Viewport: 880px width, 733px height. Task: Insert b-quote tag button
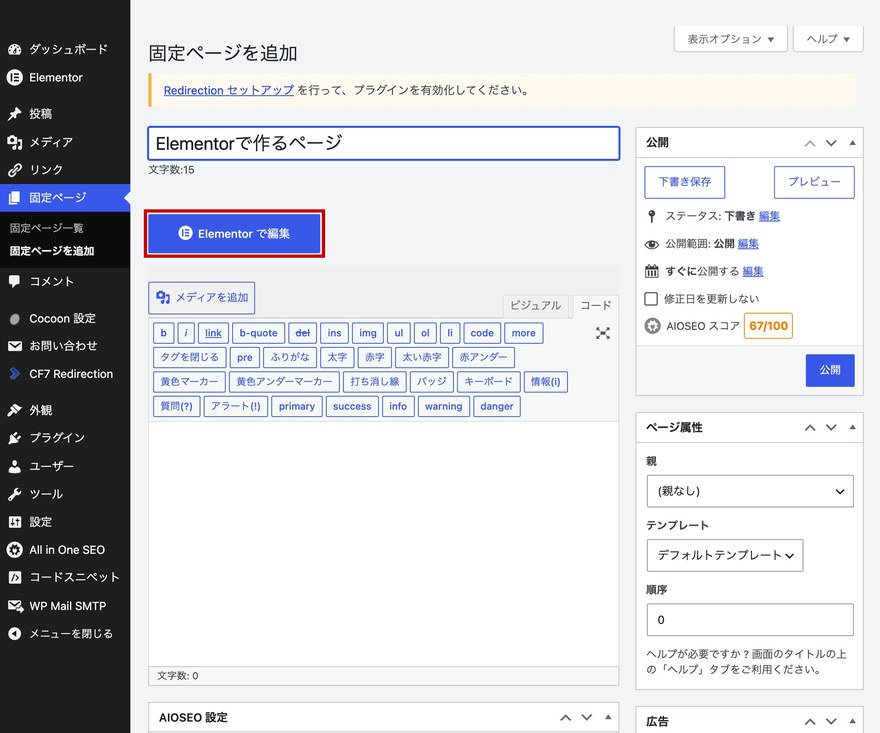[259, 333]
